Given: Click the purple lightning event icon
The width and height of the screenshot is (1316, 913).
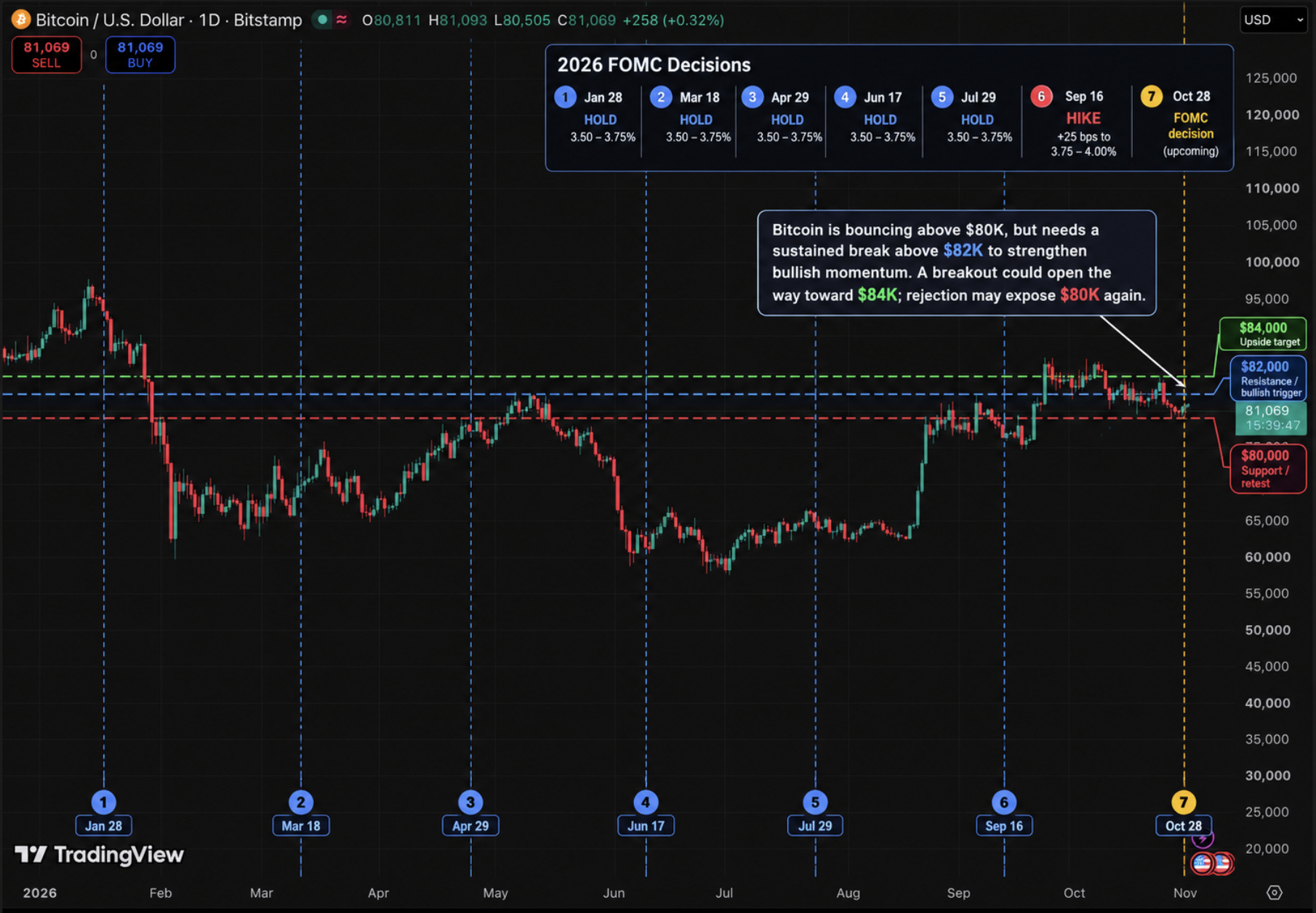Looking at the screenshot, I should [1203, 838].
